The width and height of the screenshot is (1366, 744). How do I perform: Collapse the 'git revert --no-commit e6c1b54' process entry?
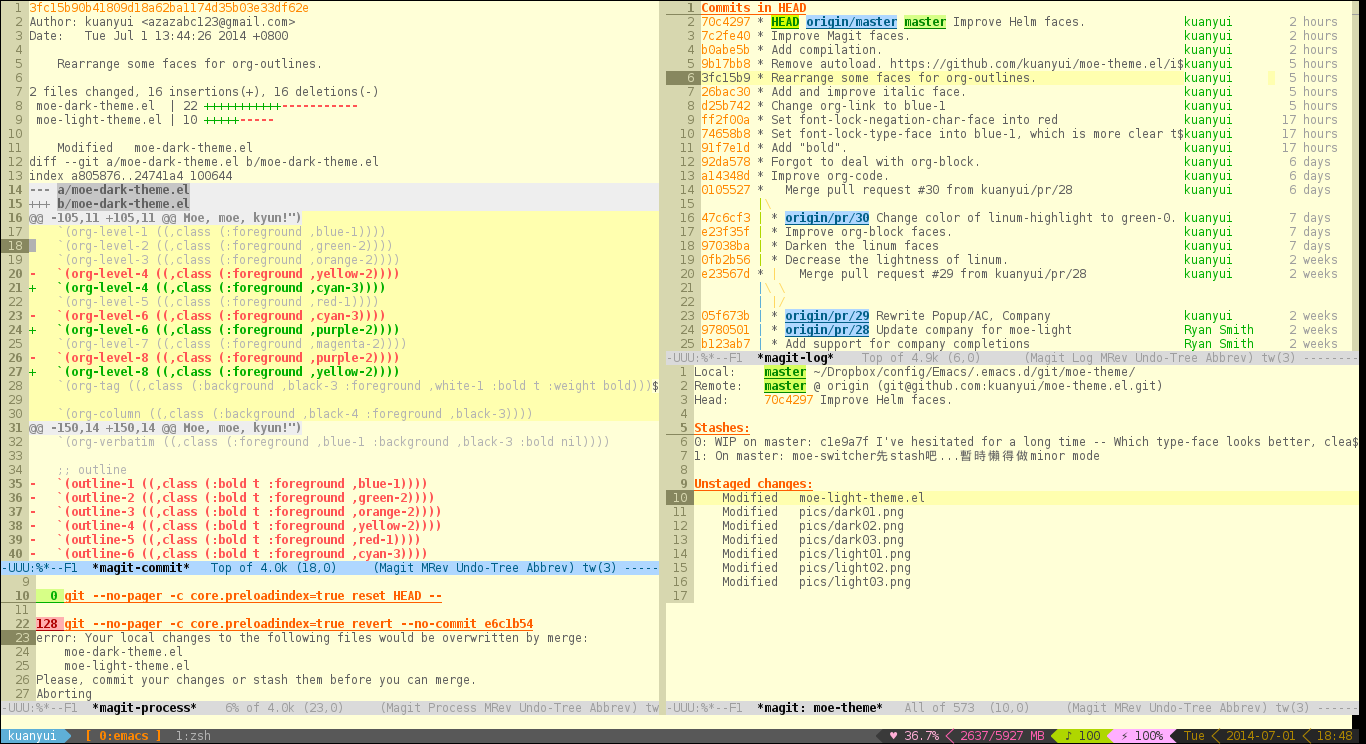(x=298, y=624)
